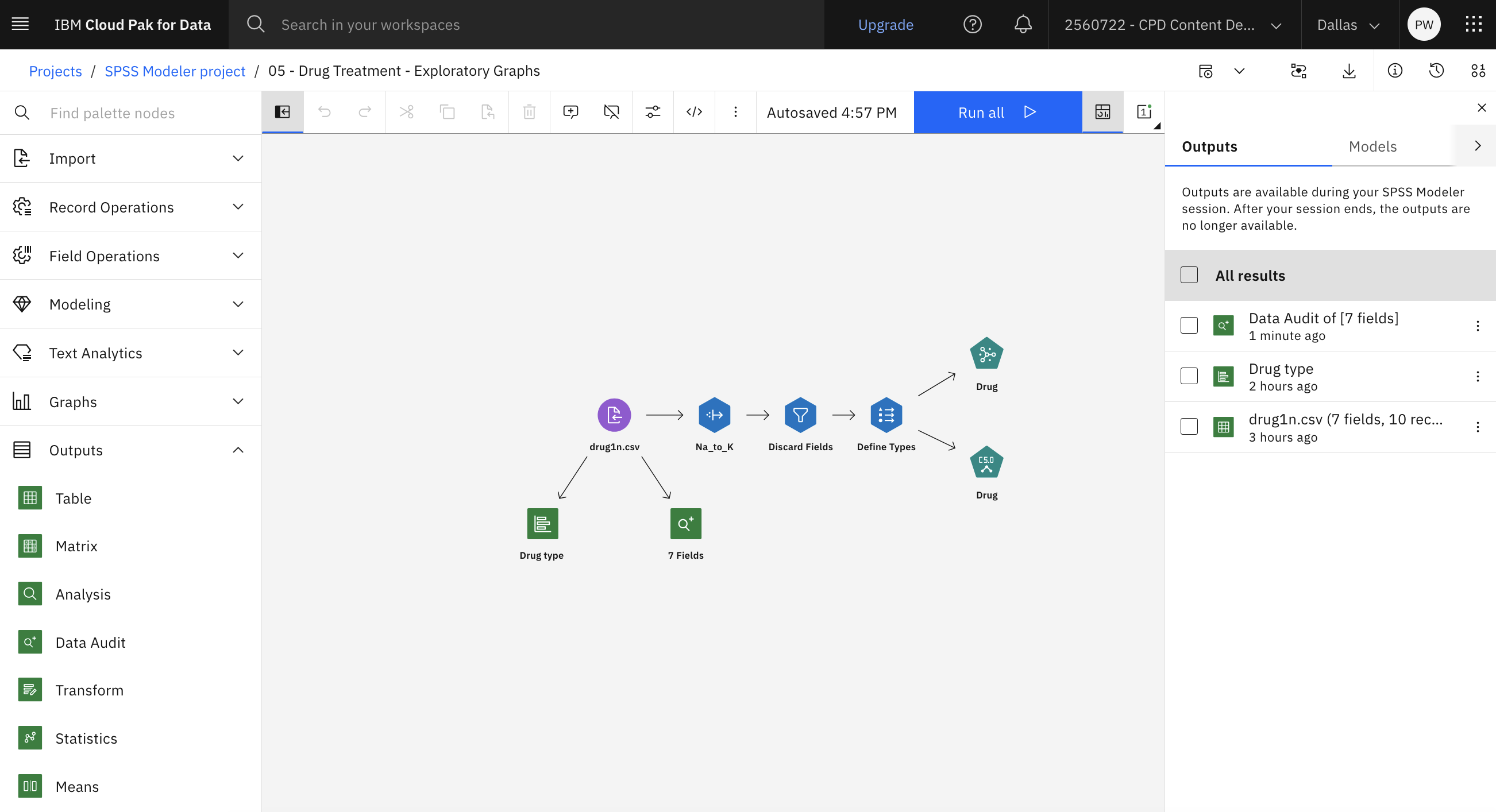Expand the Text Analytics category
This screenshot has height=812, width=1496.
tap(130, 353)
